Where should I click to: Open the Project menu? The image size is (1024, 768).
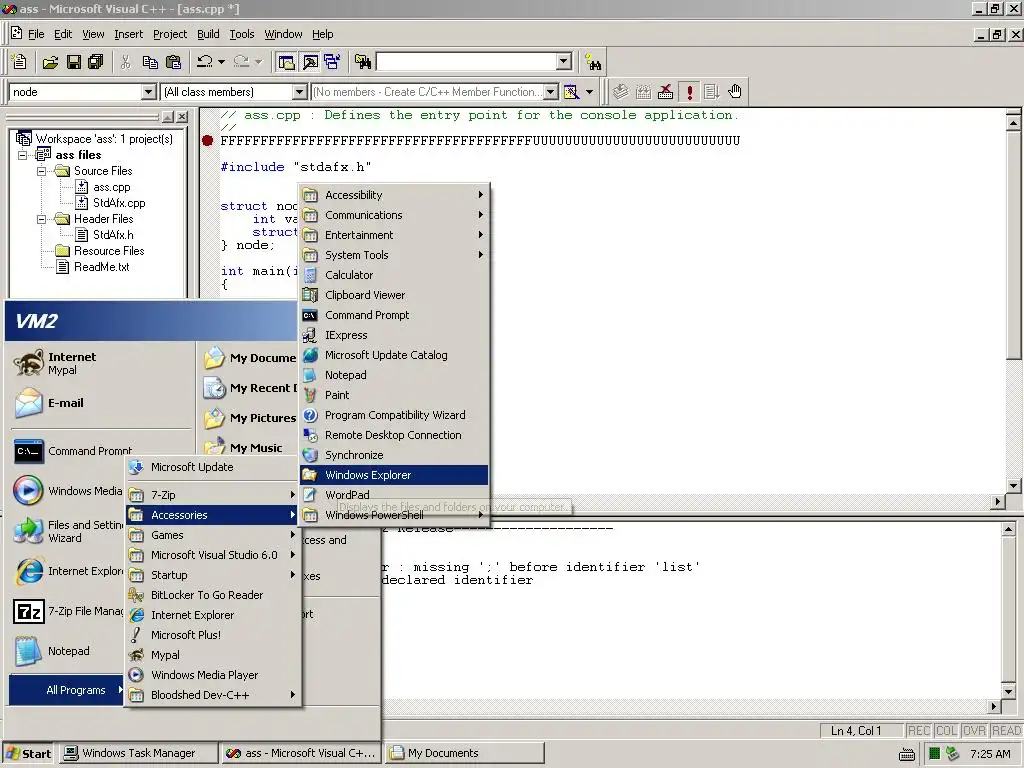[x=170, y=34]
